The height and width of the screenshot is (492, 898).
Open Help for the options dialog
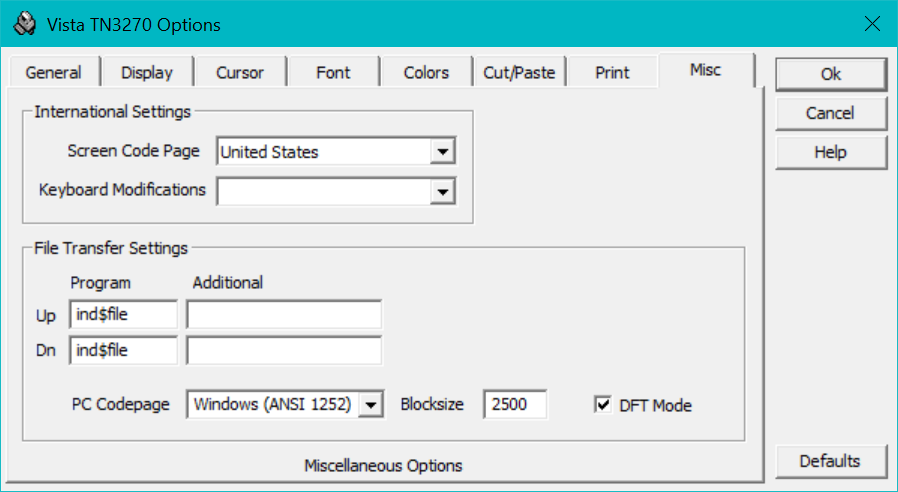[x=830, y=152]
